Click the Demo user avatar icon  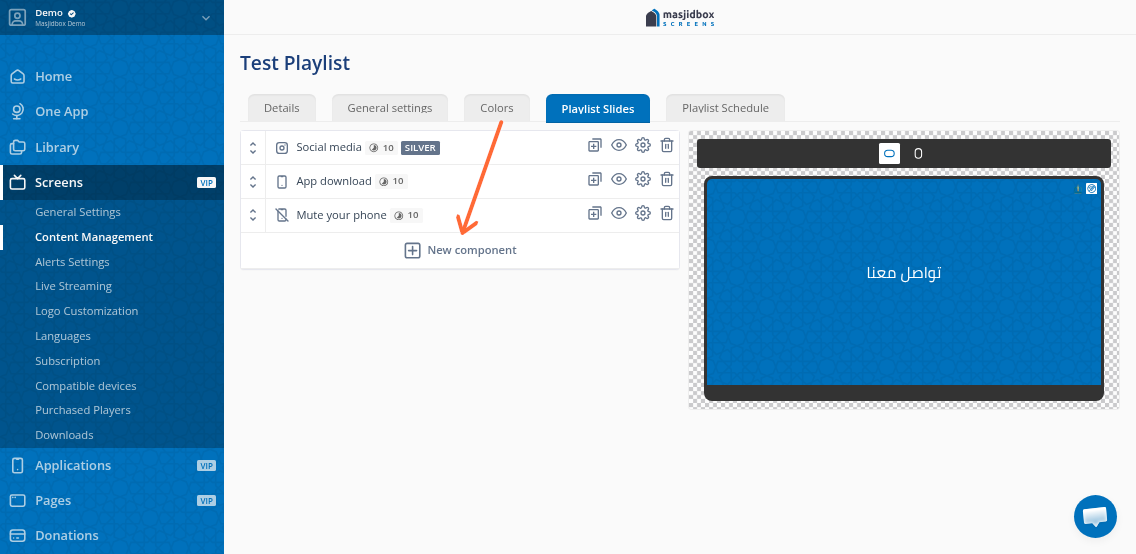pyautogui.click(x=17, y=17)
